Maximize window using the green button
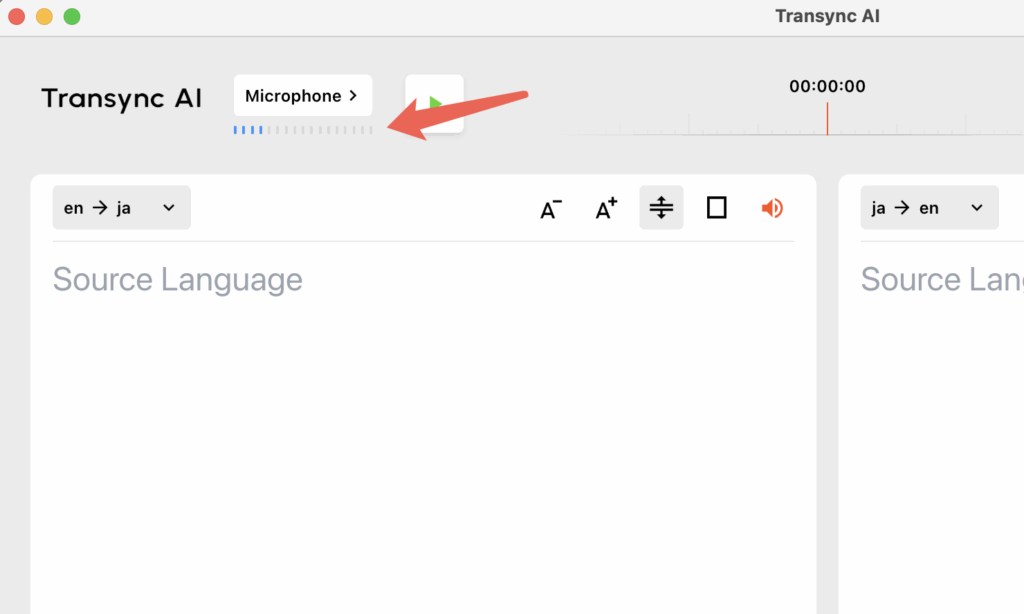Viewport: 1024px width, 614px height. [72, 17]
